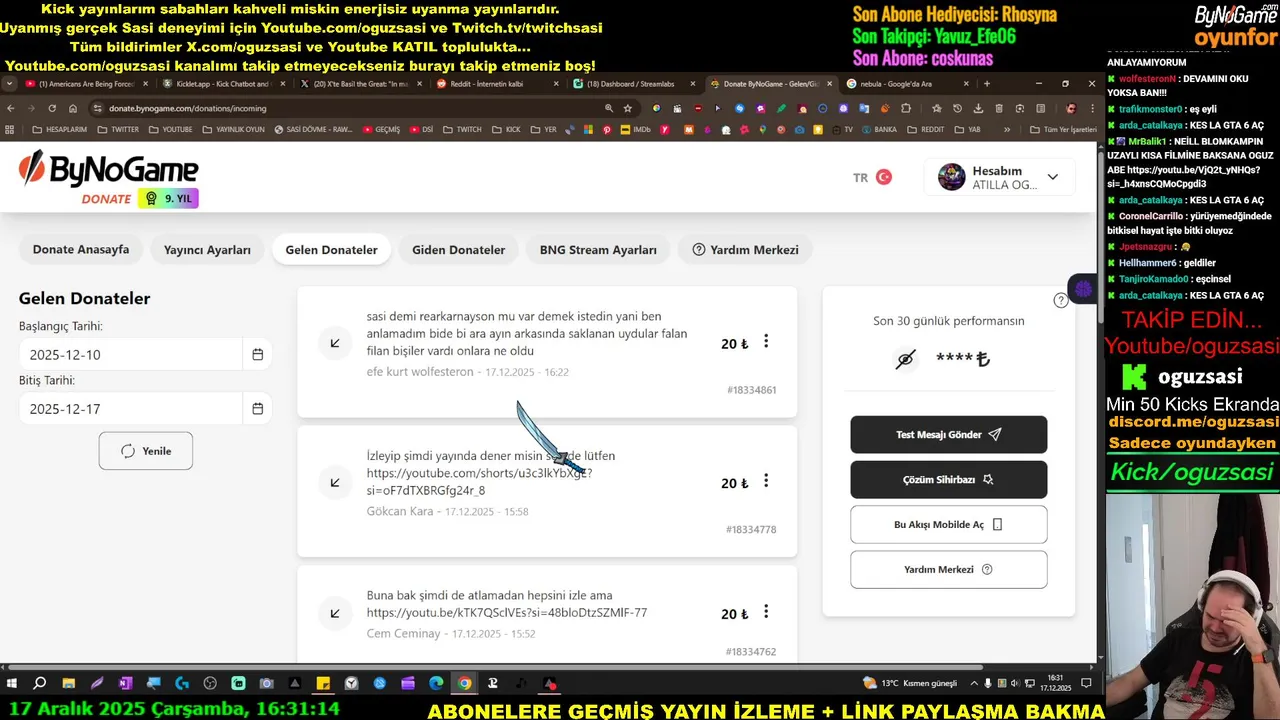Open the help question mark icon above performance card

[1061, 300]
